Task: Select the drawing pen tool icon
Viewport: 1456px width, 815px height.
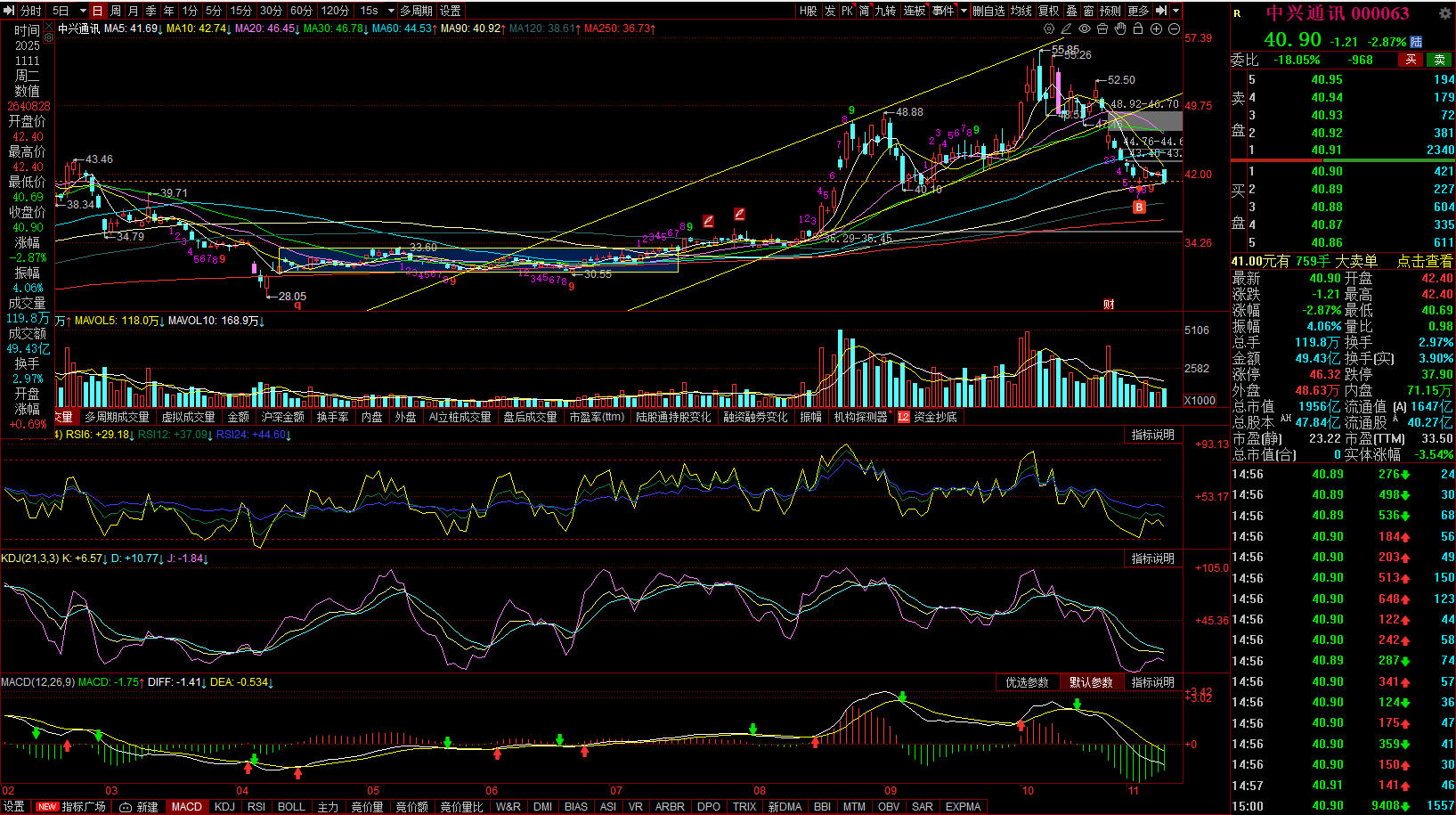Action: tap(1066, 29)
